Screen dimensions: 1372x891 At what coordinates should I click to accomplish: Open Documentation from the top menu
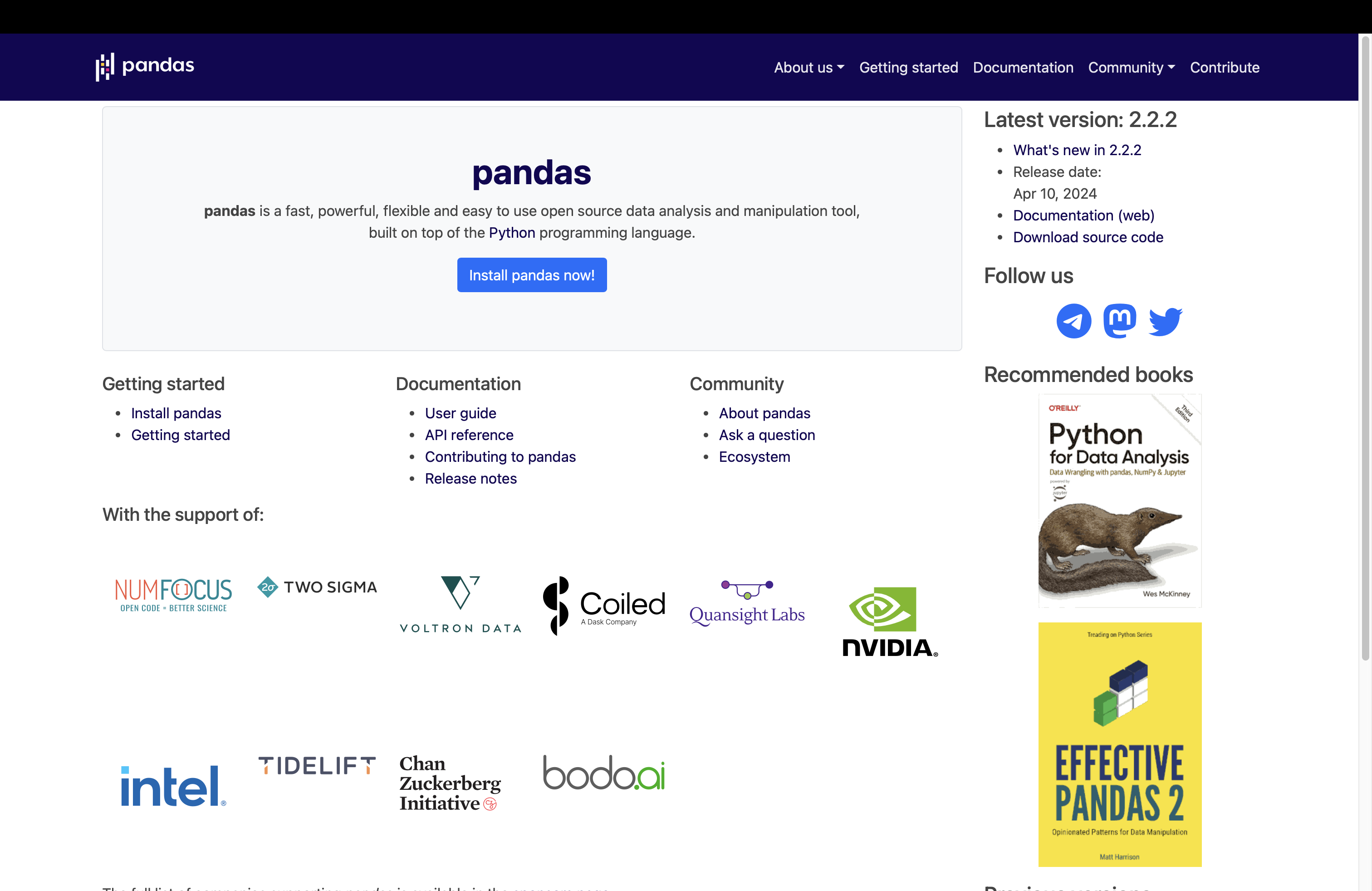pos(1023,68)
